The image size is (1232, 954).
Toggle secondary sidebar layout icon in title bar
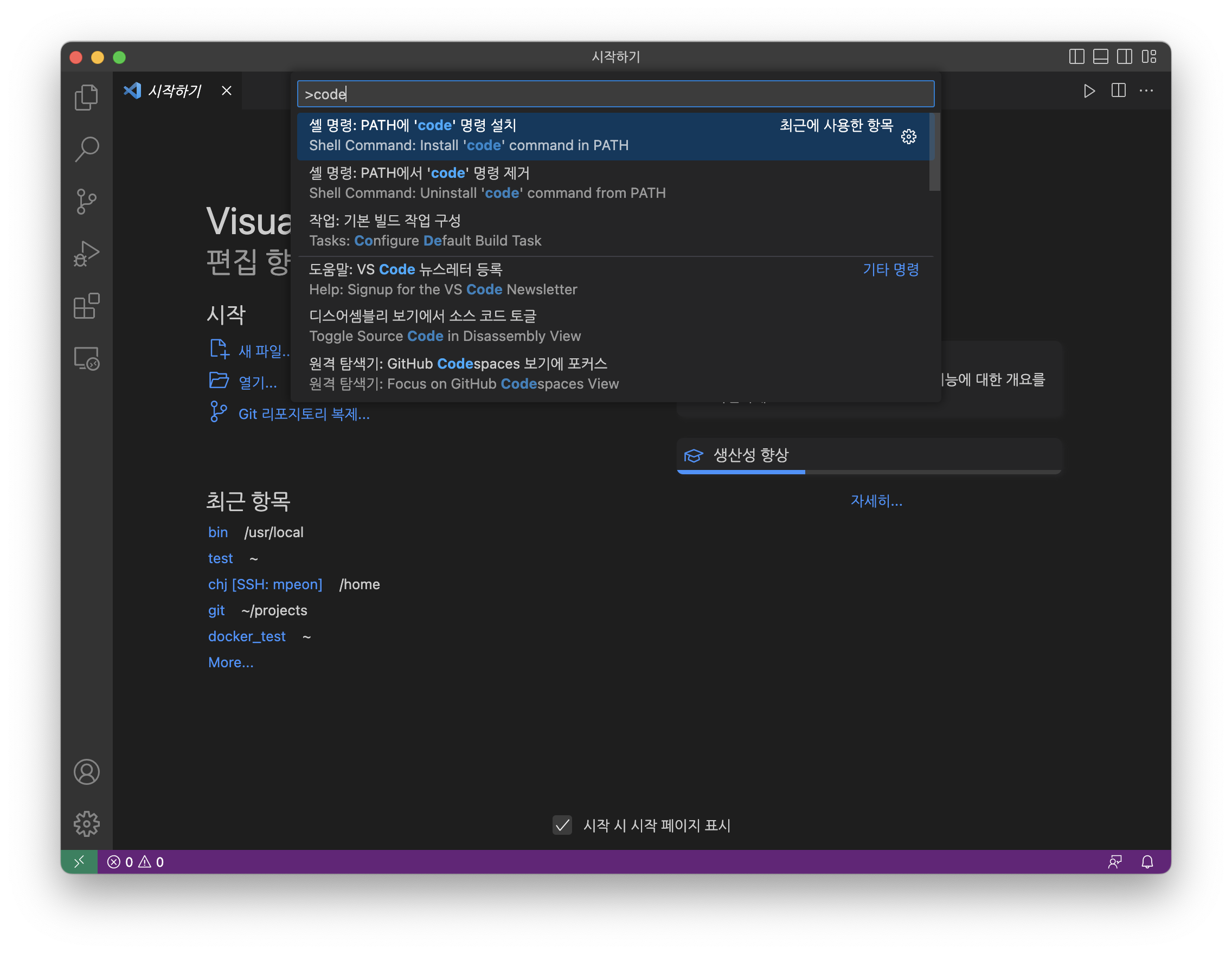pos(1124,56)
